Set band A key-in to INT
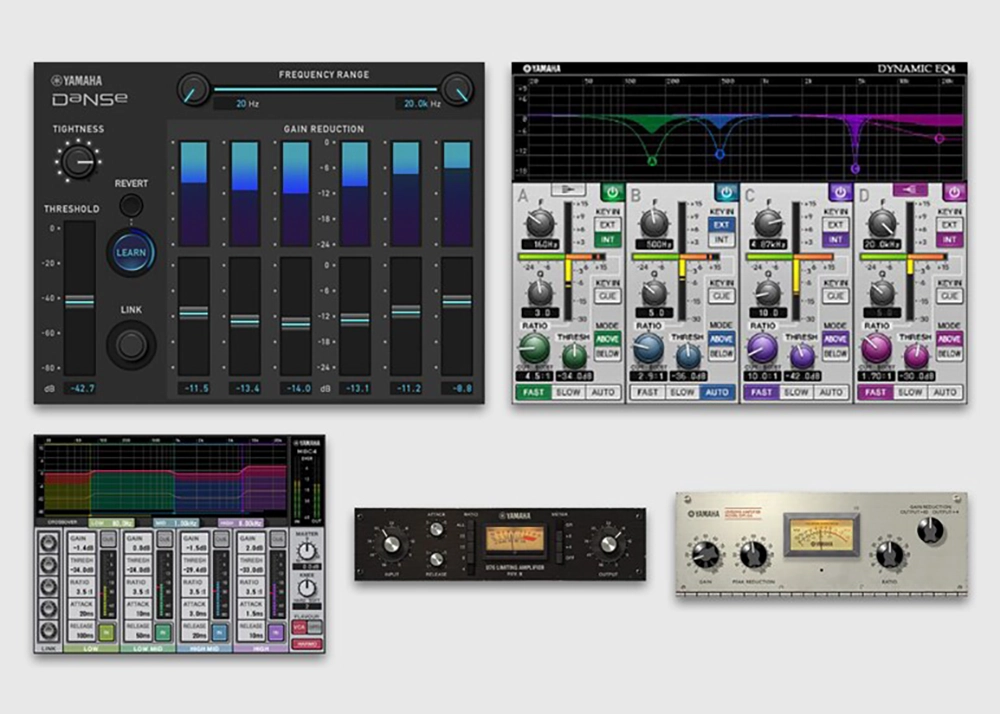 [x=607, y=240]
